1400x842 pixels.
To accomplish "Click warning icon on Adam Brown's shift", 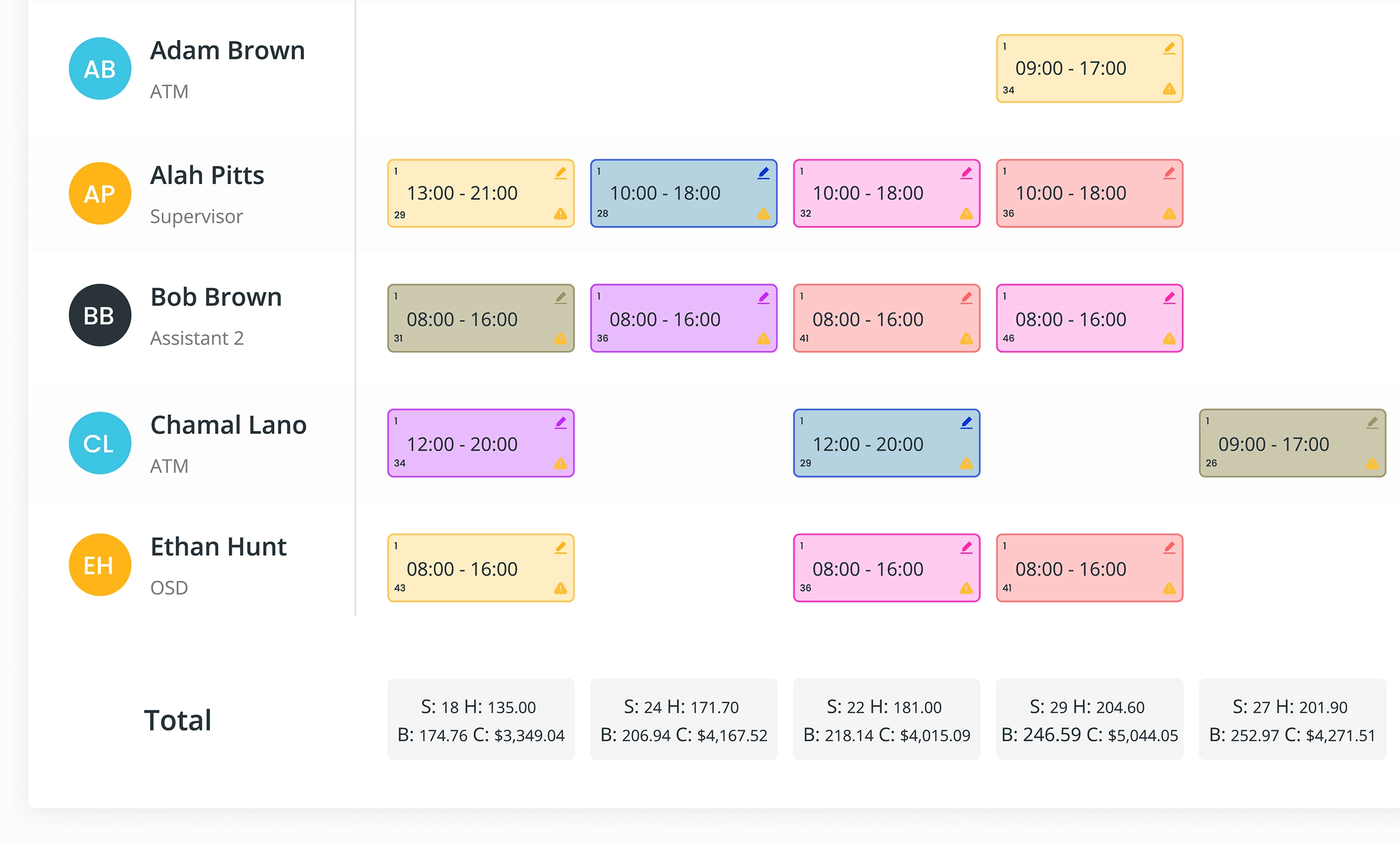I will [1169, 89].
